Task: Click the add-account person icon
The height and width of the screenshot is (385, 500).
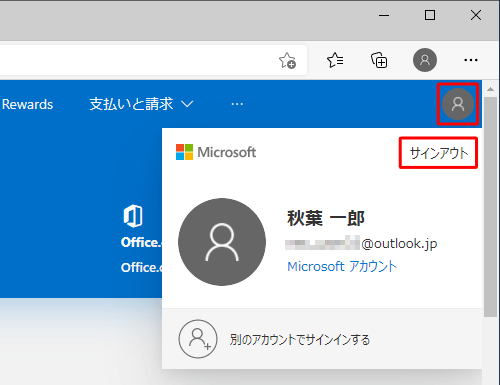Action: click(198, 339)
